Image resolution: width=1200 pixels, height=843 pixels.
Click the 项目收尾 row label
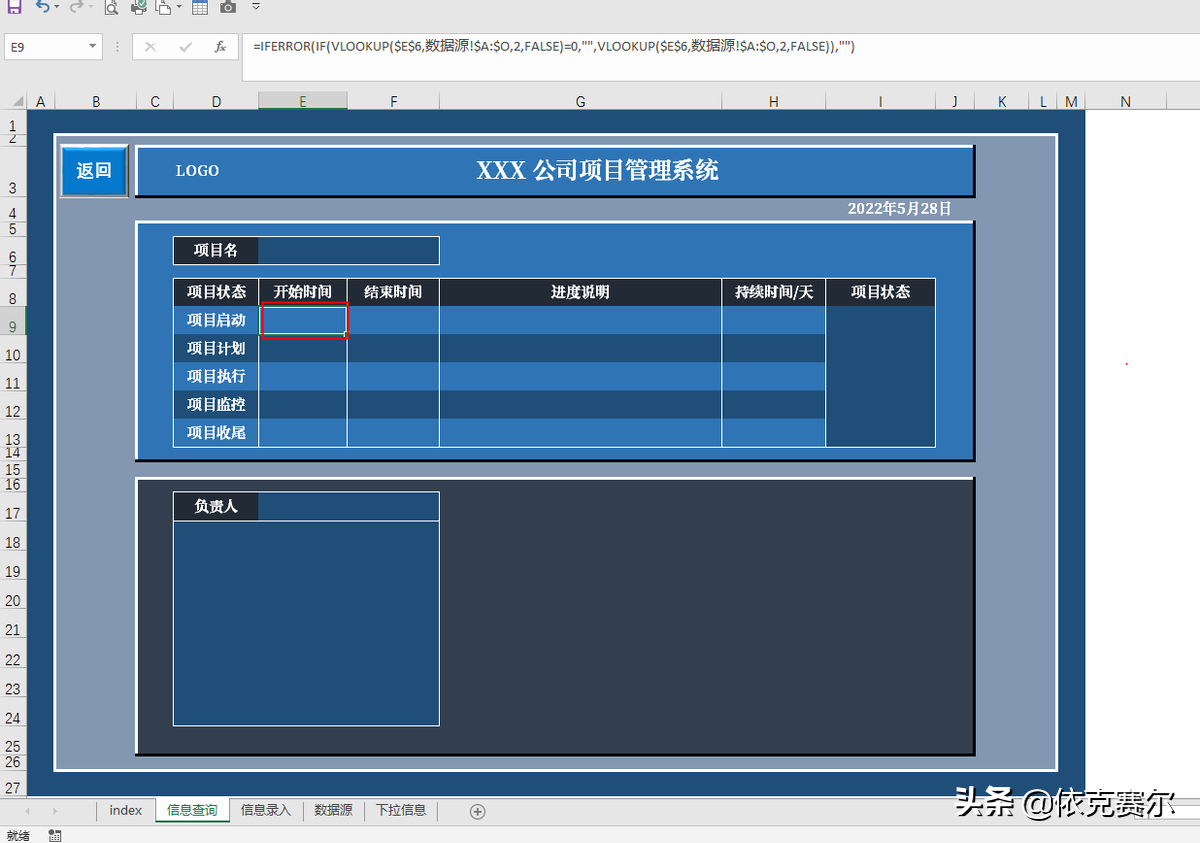coord(216,432)
